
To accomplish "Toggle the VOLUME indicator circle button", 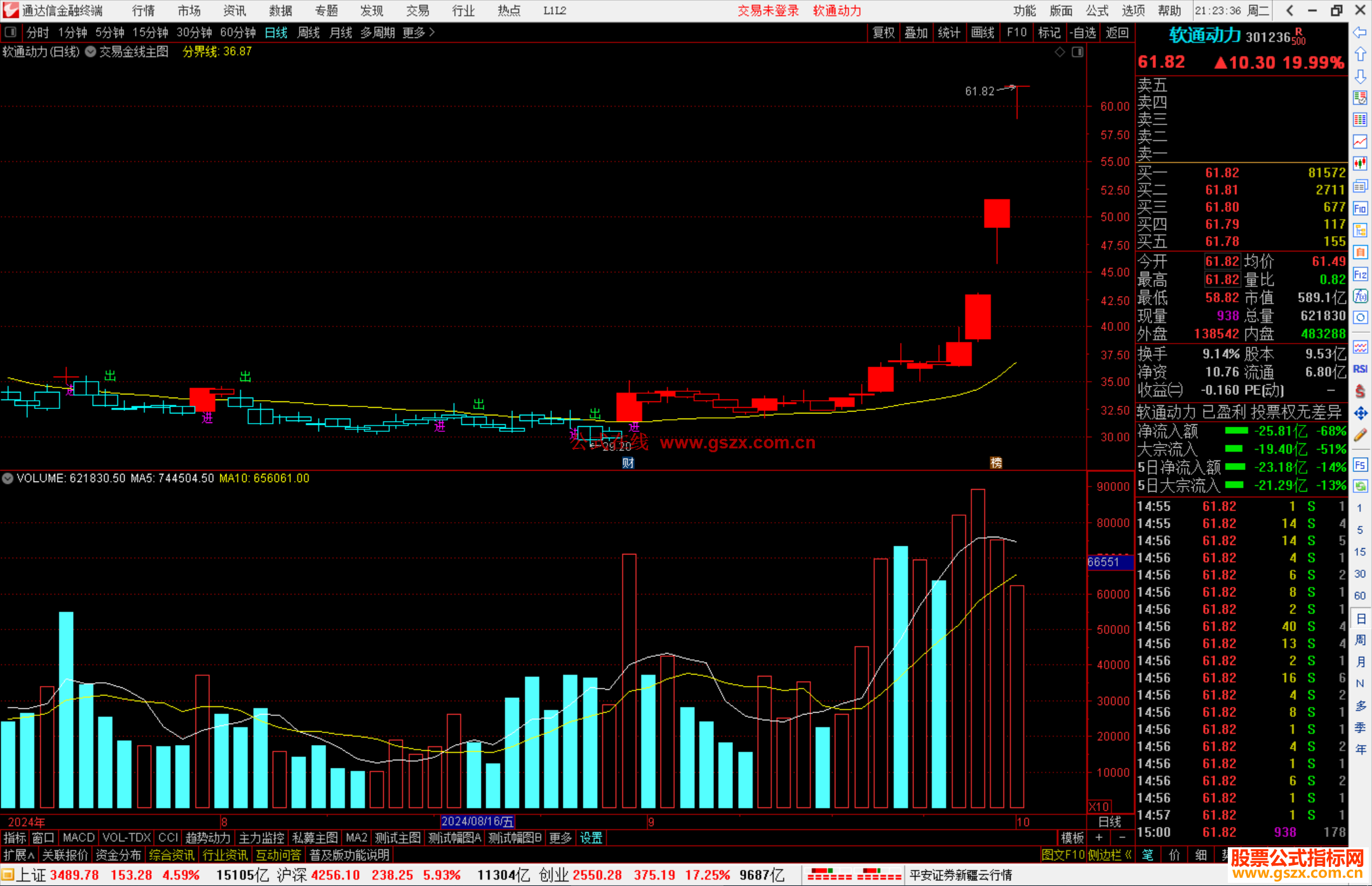I will (8, 478).
